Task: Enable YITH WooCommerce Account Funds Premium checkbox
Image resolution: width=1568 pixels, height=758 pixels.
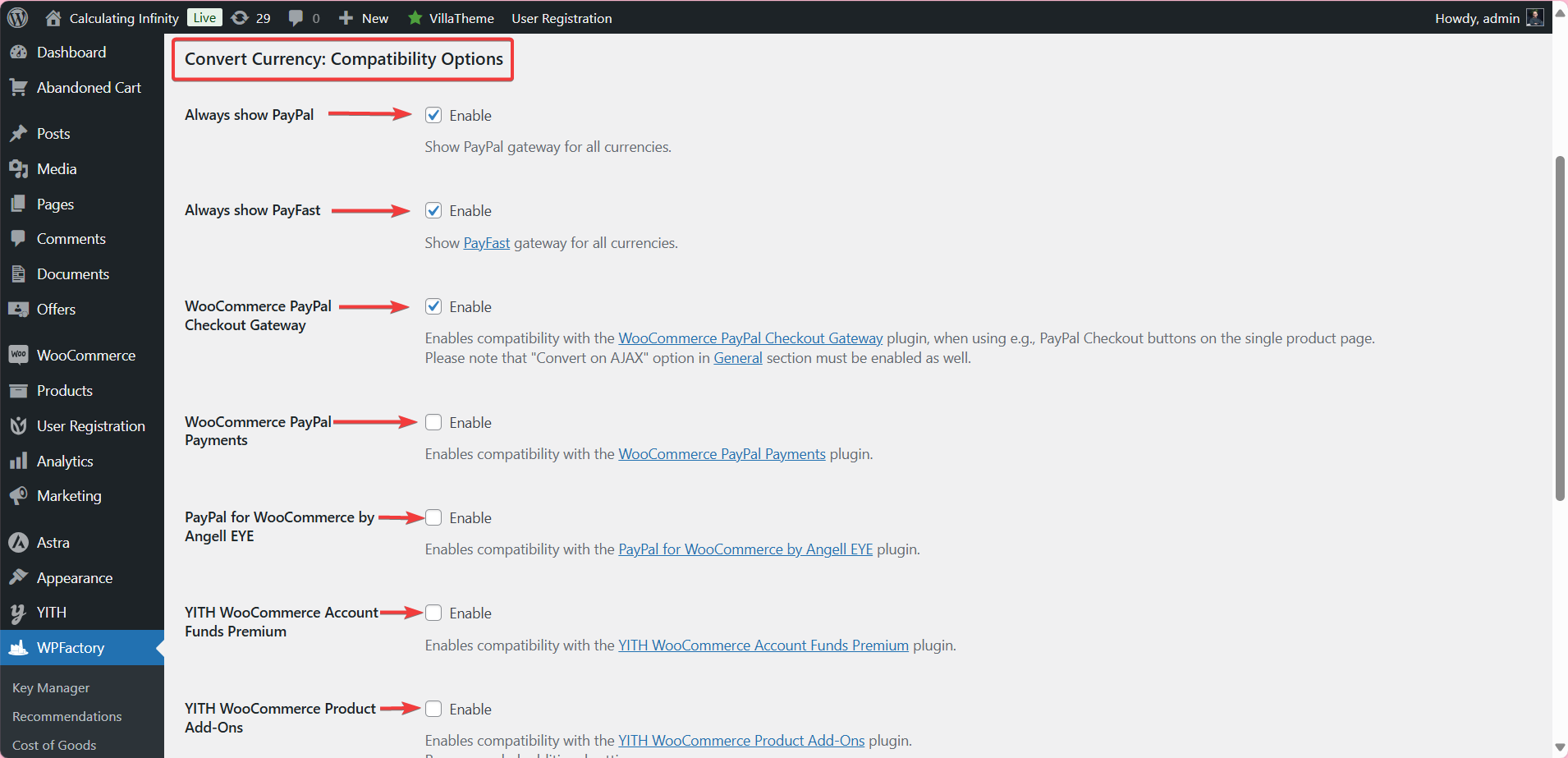Action: click(x=433, y=613)
